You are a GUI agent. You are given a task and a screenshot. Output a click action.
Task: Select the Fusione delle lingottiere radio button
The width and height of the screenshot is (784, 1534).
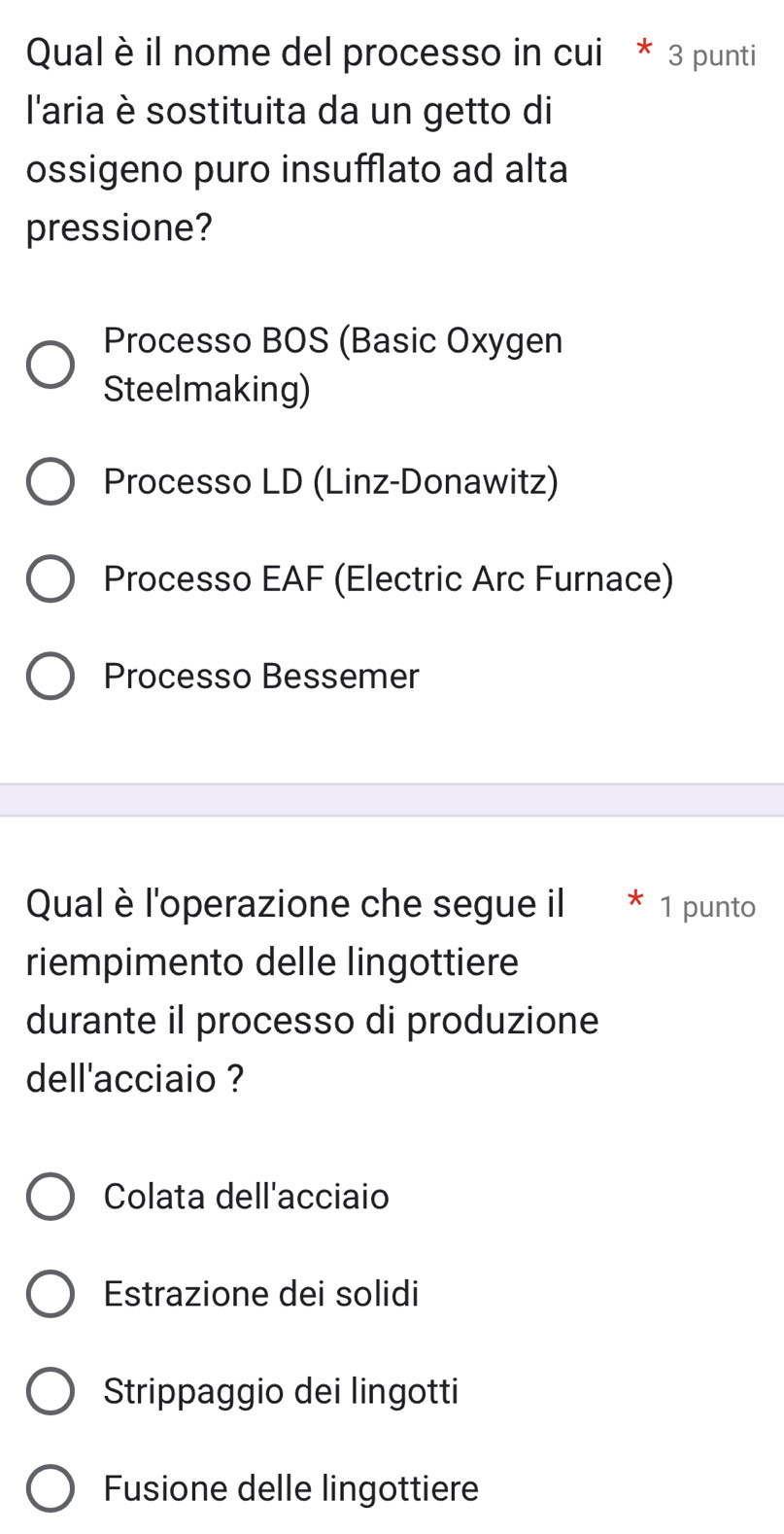[50, 1488]
